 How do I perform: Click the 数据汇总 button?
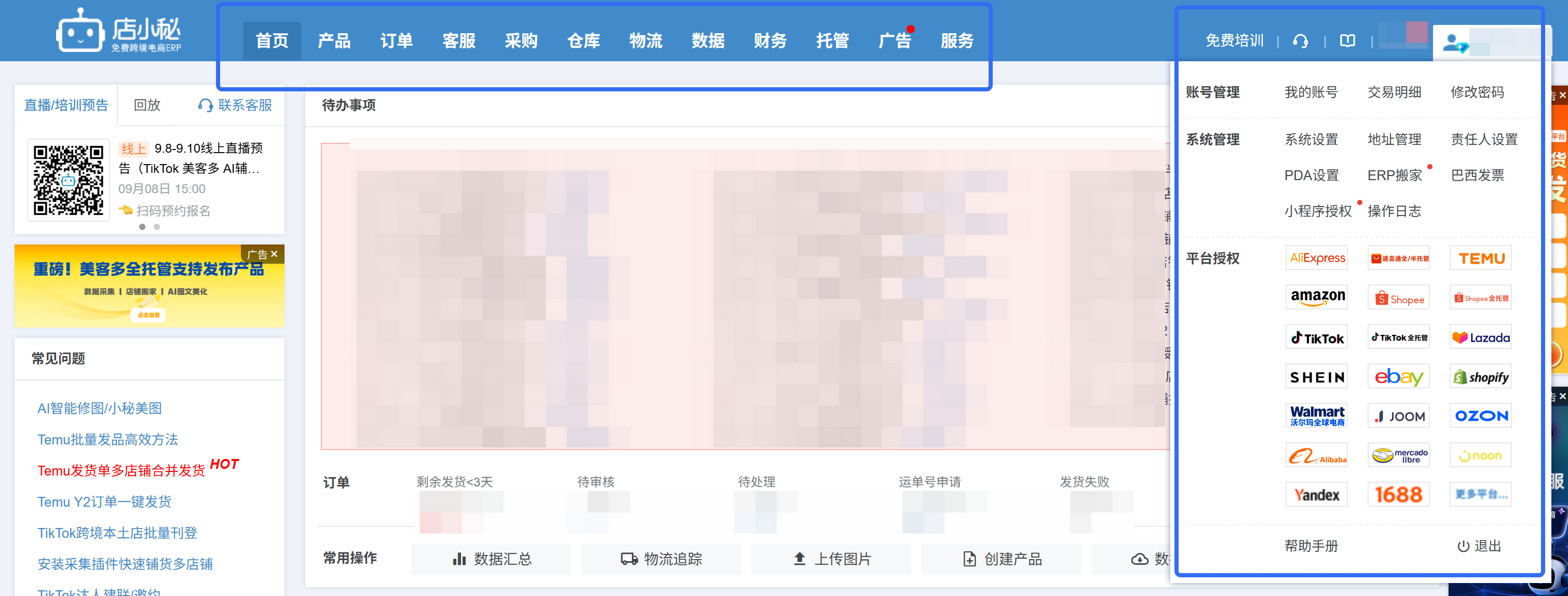click(x=491, y=559)
